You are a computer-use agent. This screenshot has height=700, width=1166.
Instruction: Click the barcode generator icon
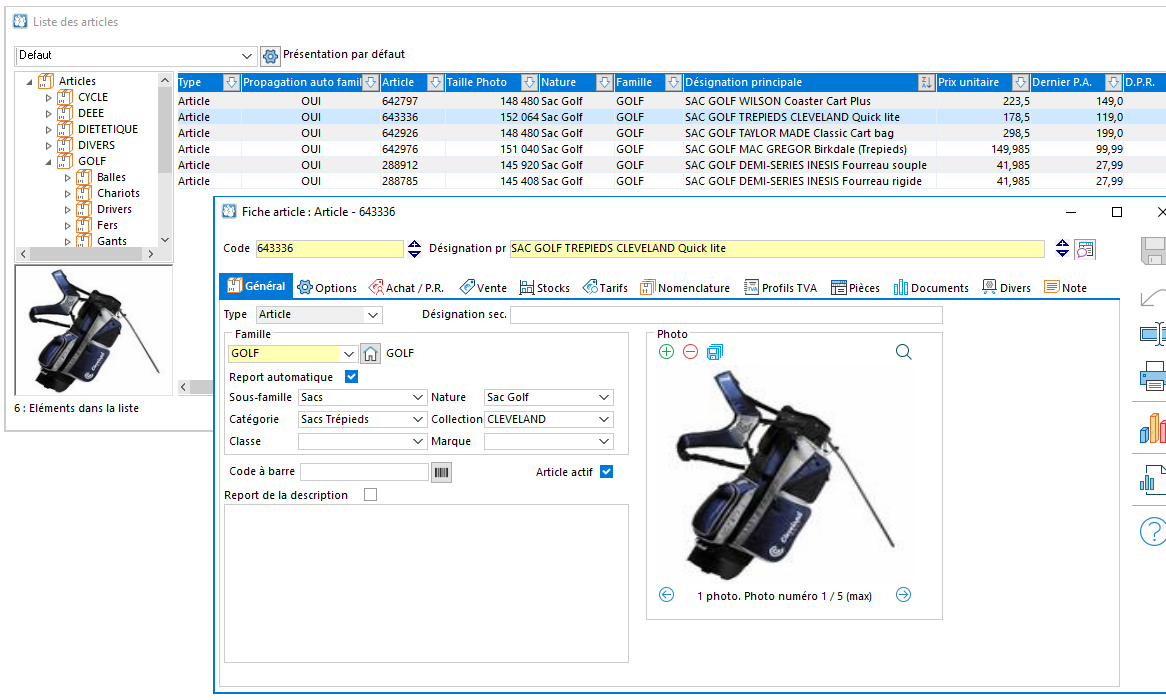tap(441, 472)
